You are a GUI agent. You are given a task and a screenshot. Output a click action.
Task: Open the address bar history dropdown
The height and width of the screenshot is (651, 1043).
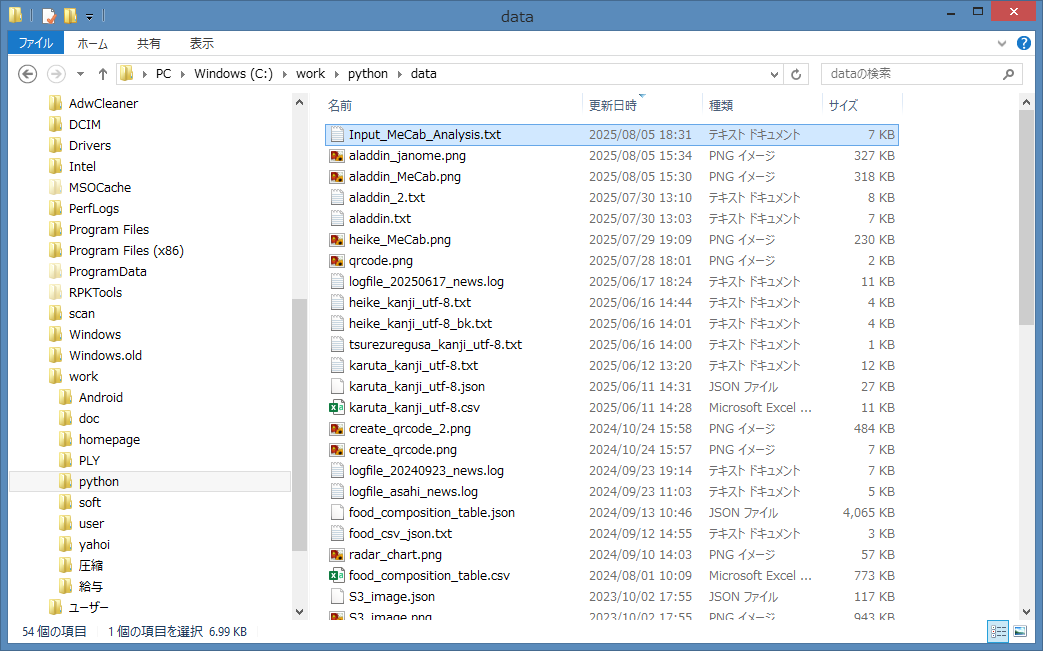click(x=774, y=74)
